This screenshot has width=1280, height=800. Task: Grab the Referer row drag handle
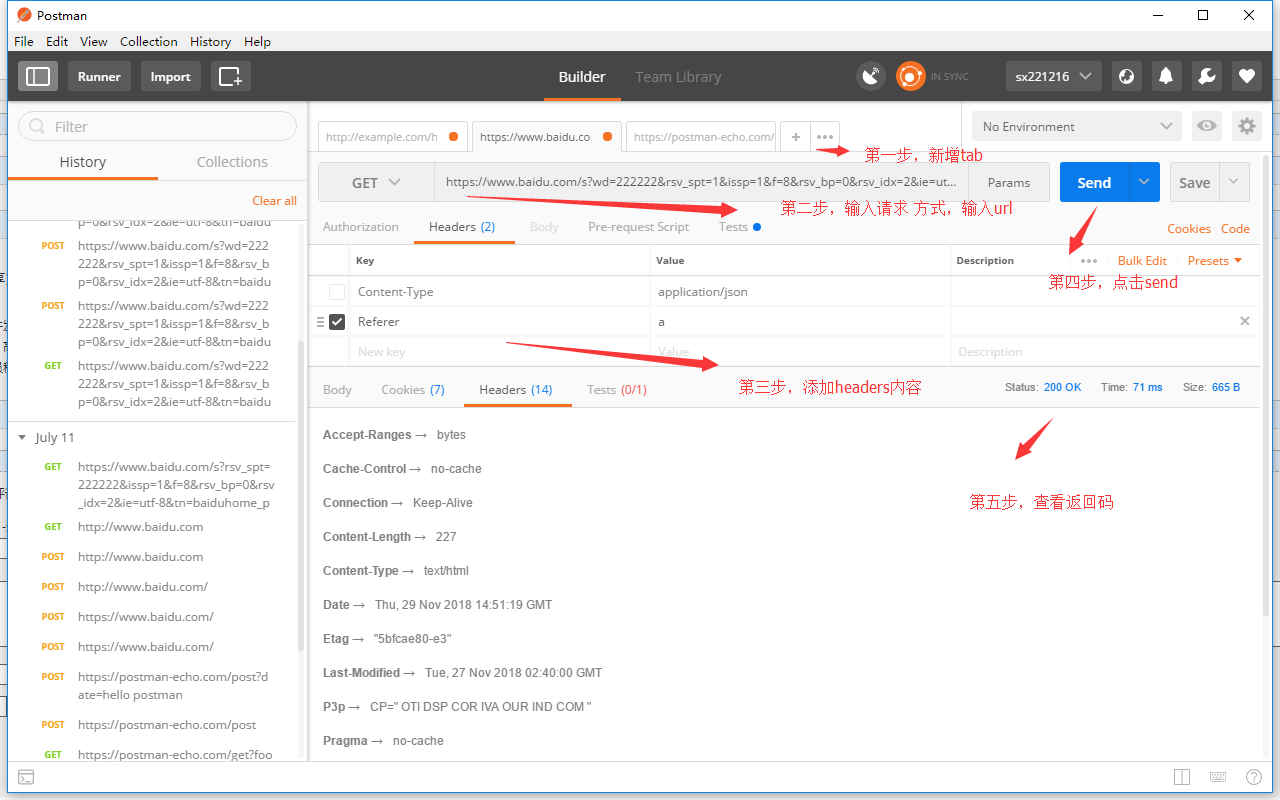coord(320,322)
